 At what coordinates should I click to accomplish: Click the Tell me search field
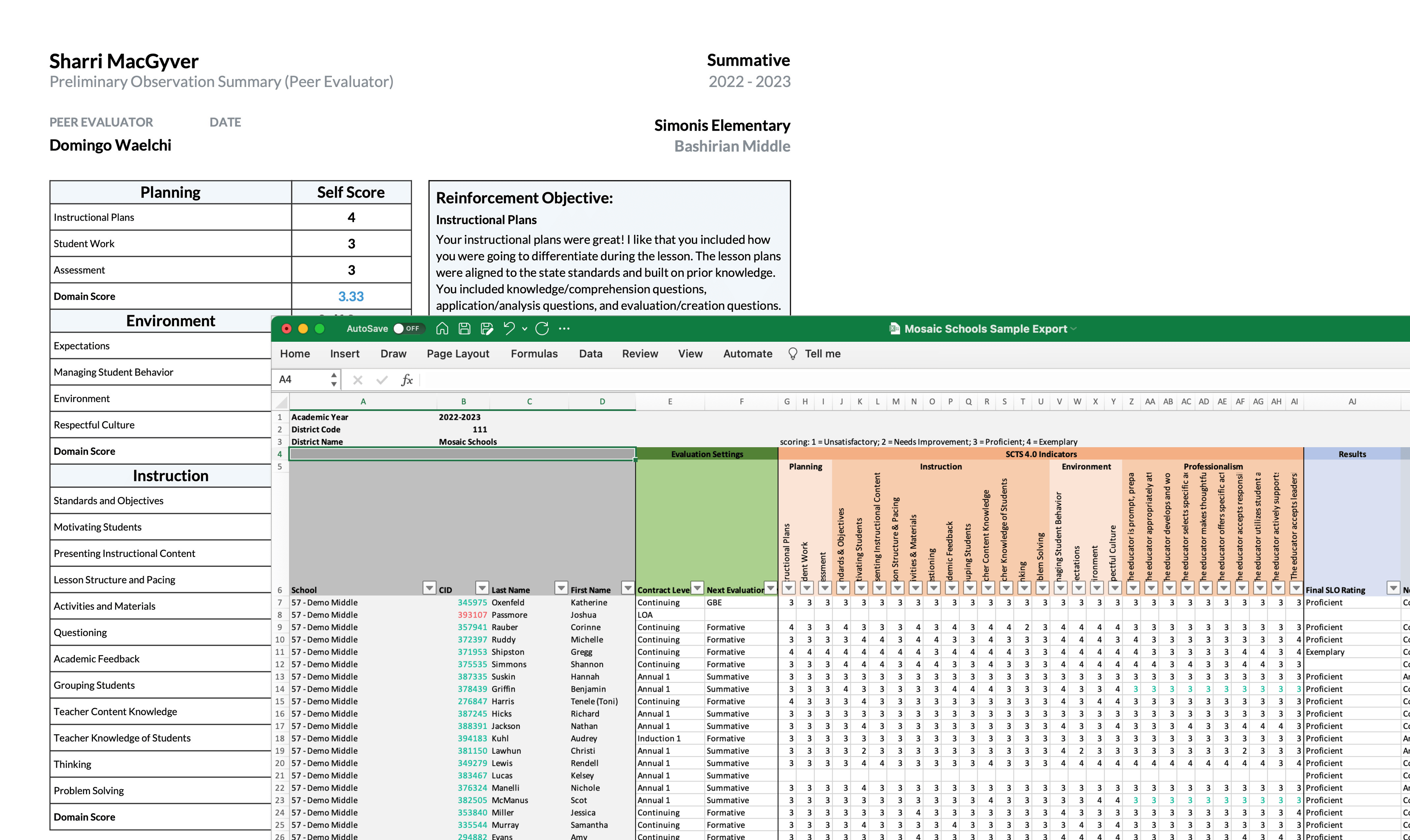tap(822, 354)
